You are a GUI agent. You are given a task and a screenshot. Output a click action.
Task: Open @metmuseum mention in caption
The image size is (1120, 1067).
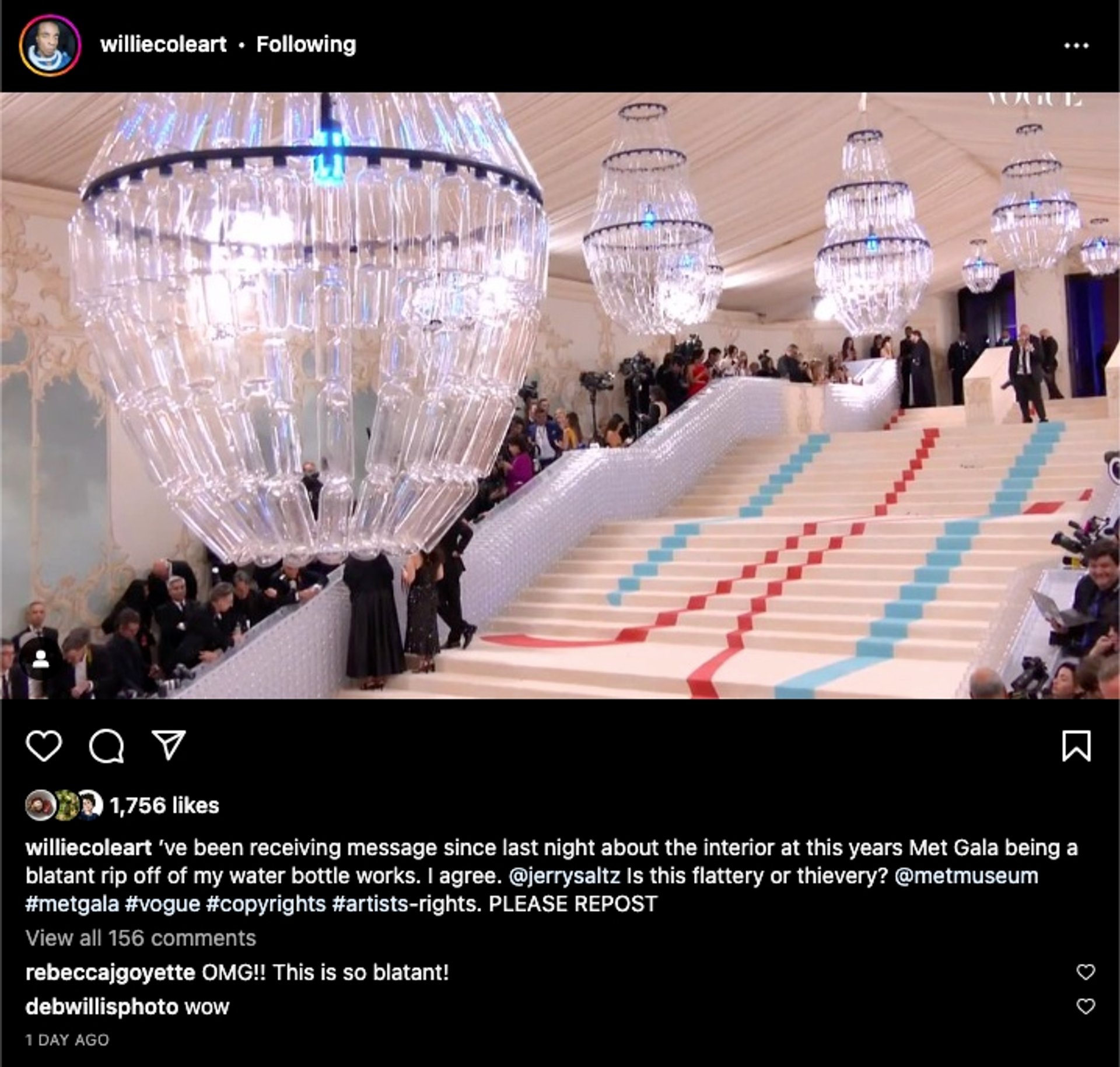click(x=966, y=876)
